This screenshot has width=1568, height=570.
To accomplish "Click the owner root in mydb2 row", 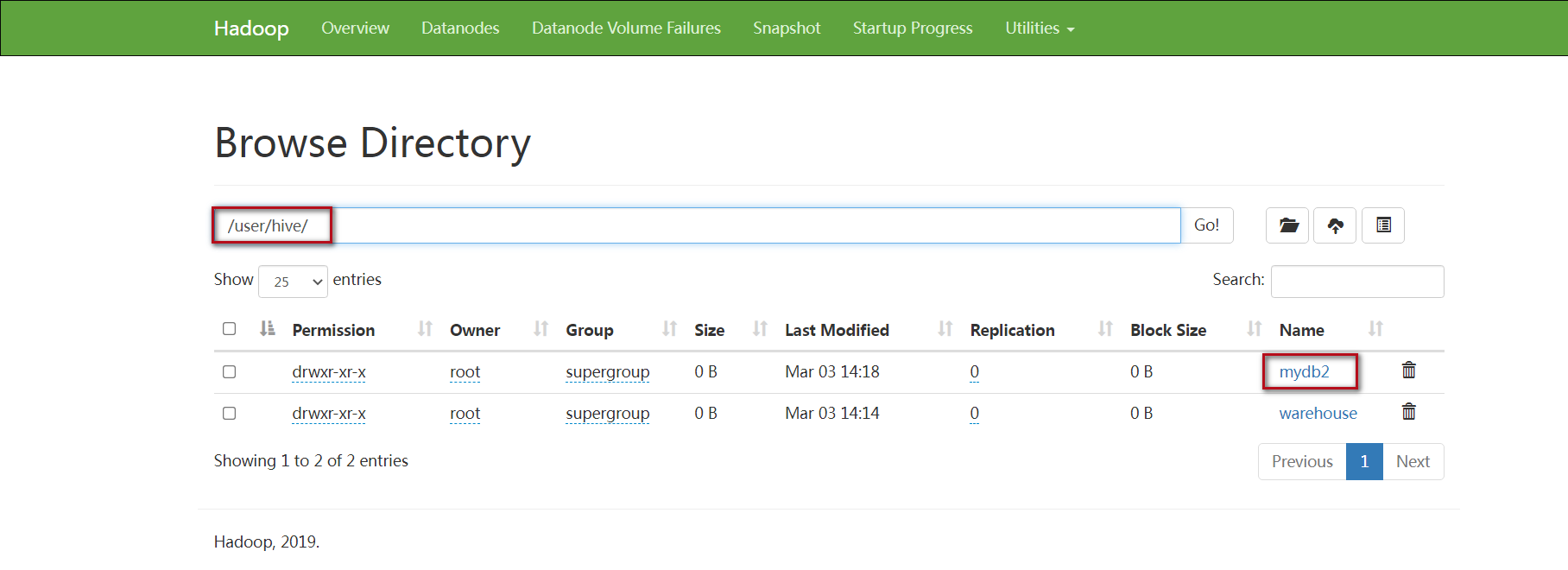I will (x=465, y=372).
